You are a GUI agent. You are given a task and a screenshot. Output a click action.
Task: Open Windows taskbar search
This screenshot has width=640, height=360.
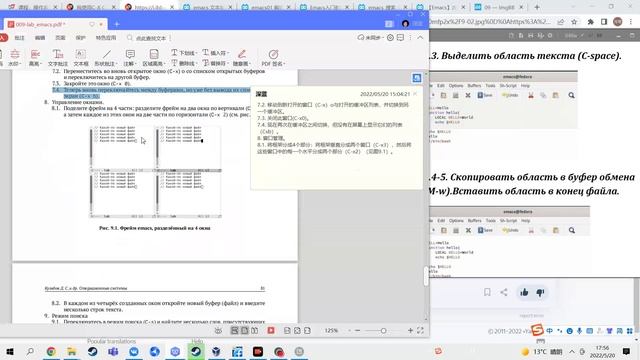(30, 351)
